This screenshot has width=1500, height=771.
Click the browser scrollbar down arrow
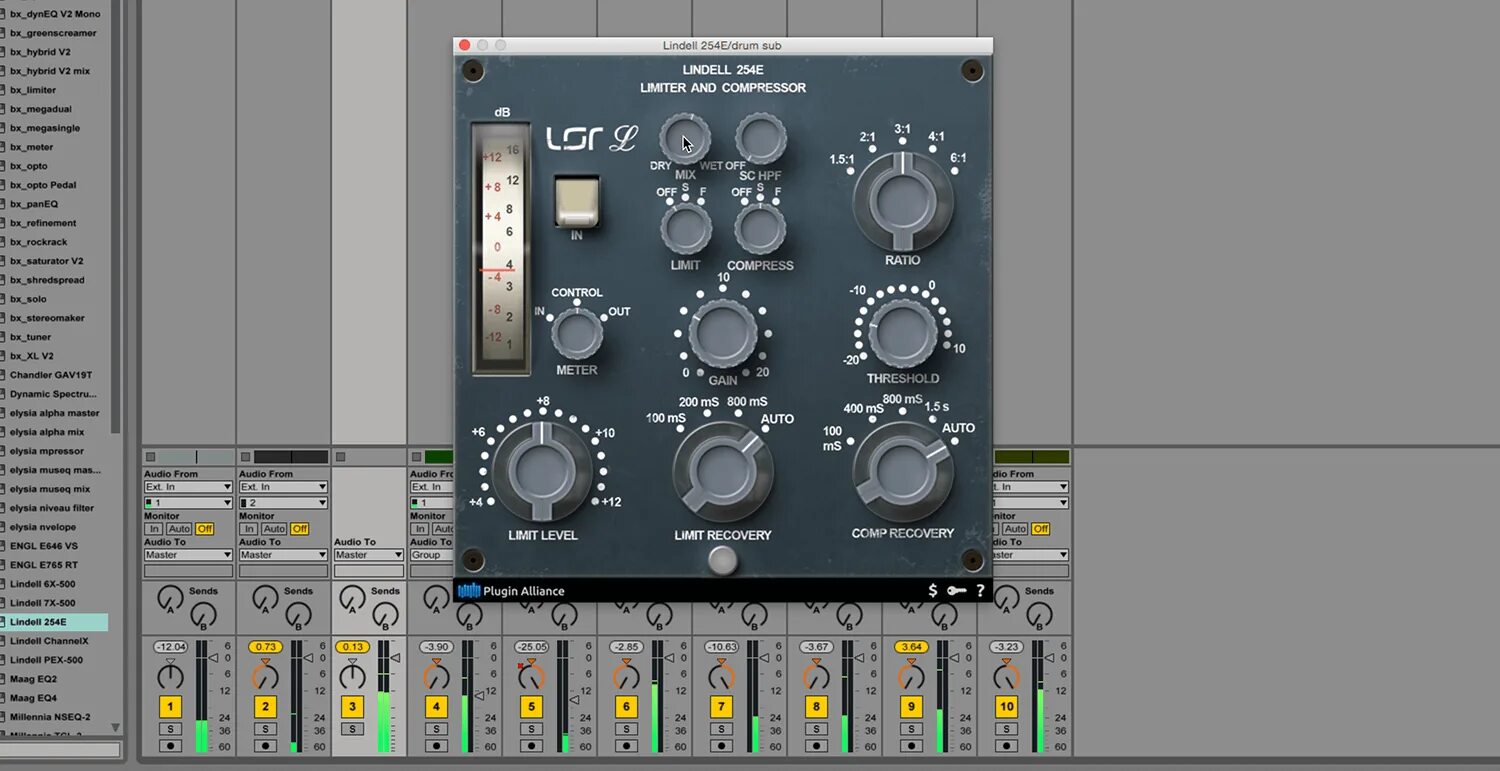pos(115,728)
